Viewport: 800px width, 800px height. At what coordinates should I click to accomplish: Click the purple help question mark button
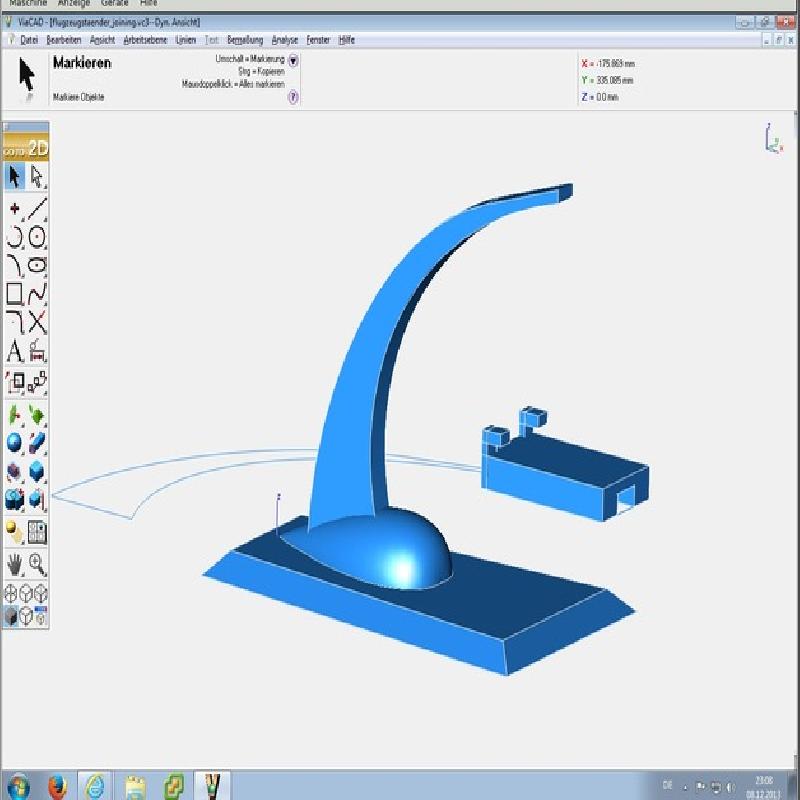(293, 97)
